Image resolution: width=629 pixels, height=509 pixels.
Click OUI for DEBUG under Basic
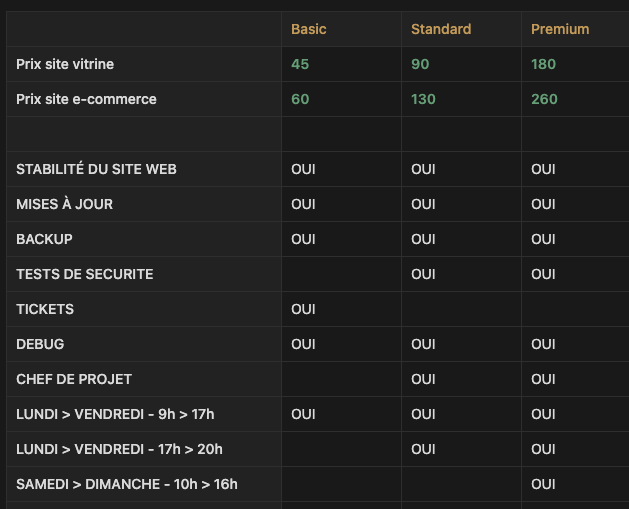[303, 344]
